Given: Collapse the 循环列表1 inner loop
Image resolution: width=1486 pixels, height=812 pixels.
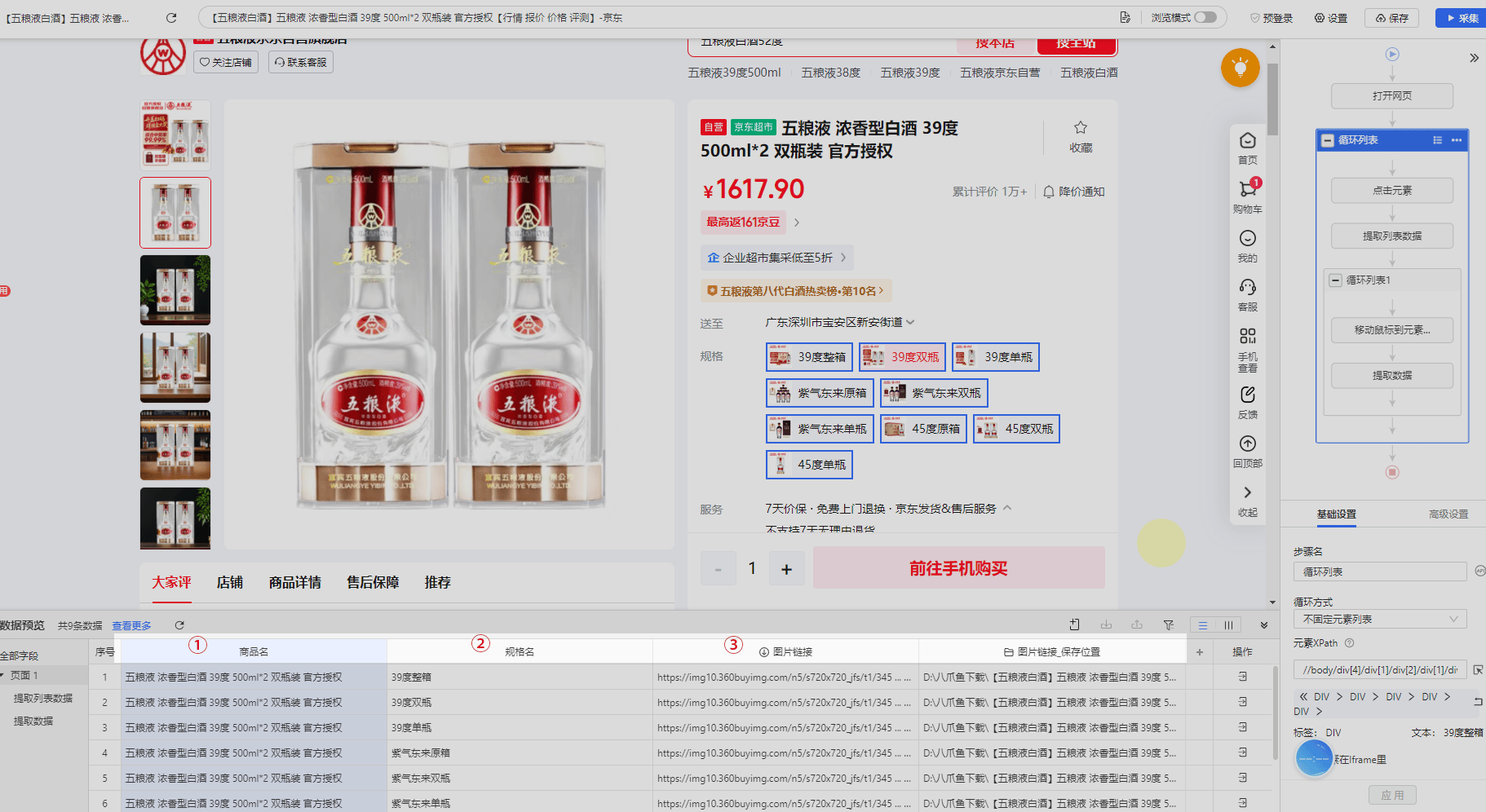Looking at the screenshot, I should 1335,280.
